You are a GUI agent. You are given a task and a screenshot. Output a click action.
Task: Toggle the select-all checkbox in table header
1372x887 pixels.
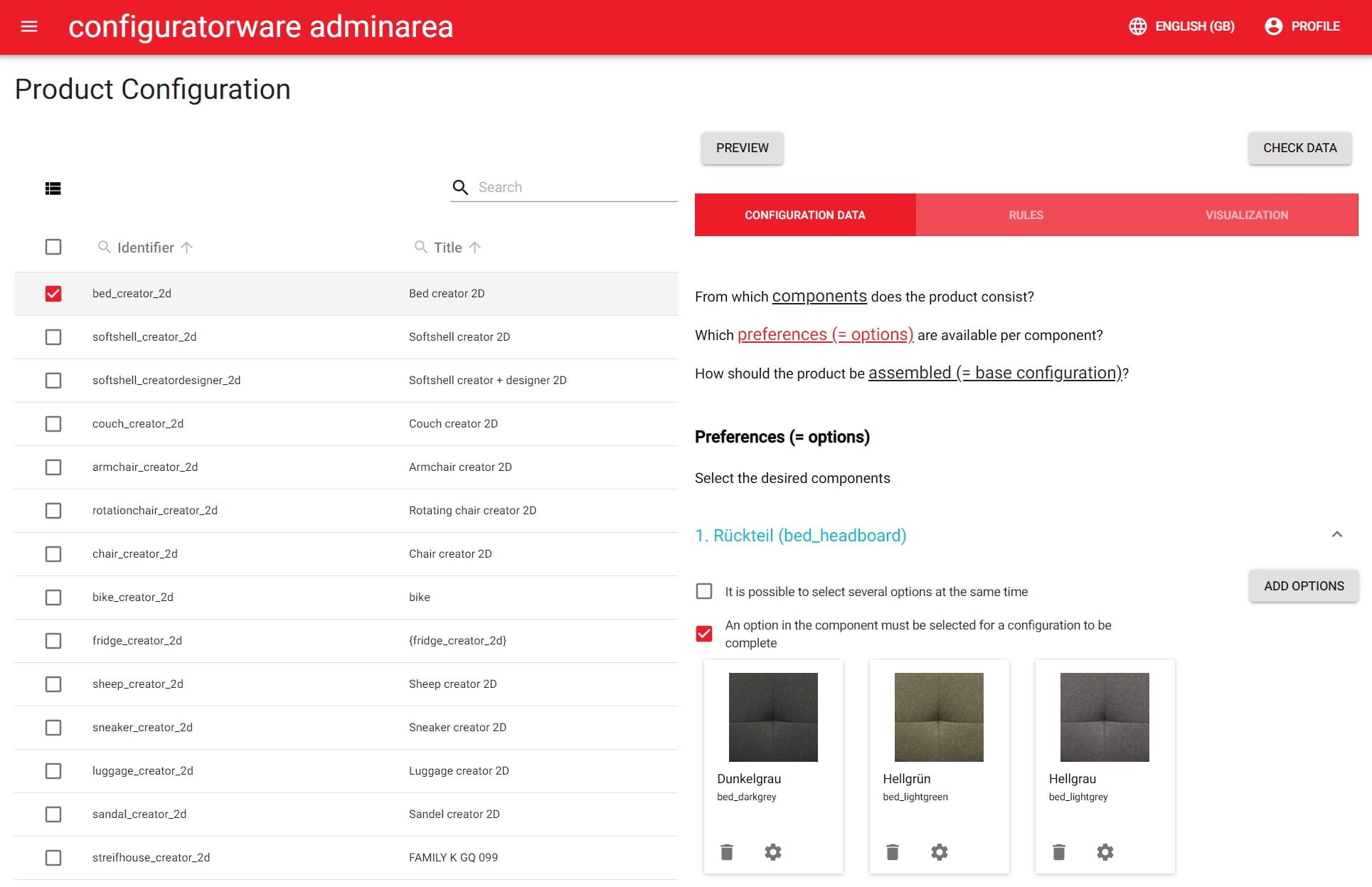pyautogui.click(x=53, y=247)
